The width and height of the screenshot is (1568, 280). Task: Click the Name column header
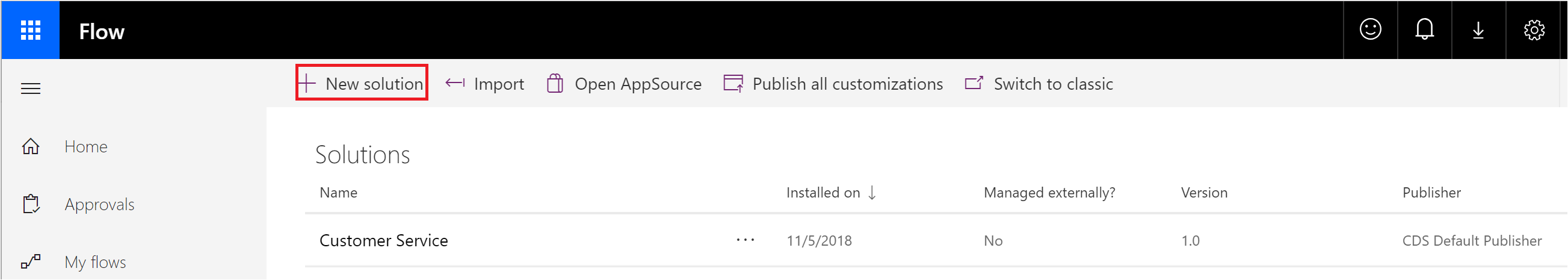click(x=338, y=193)
